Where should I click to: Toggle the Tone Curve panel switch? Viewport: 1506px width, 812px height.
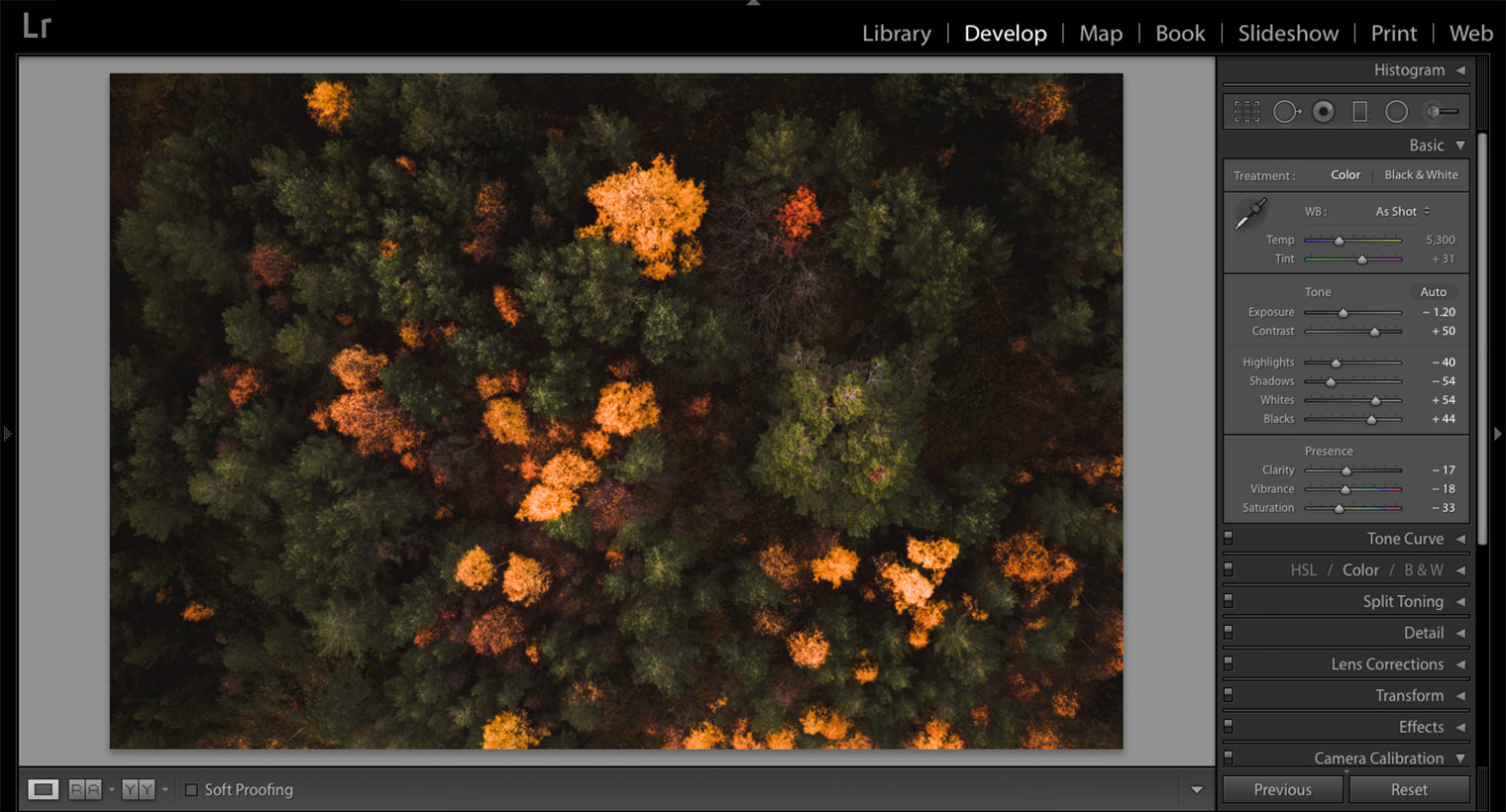click(x=1229, y=538)
